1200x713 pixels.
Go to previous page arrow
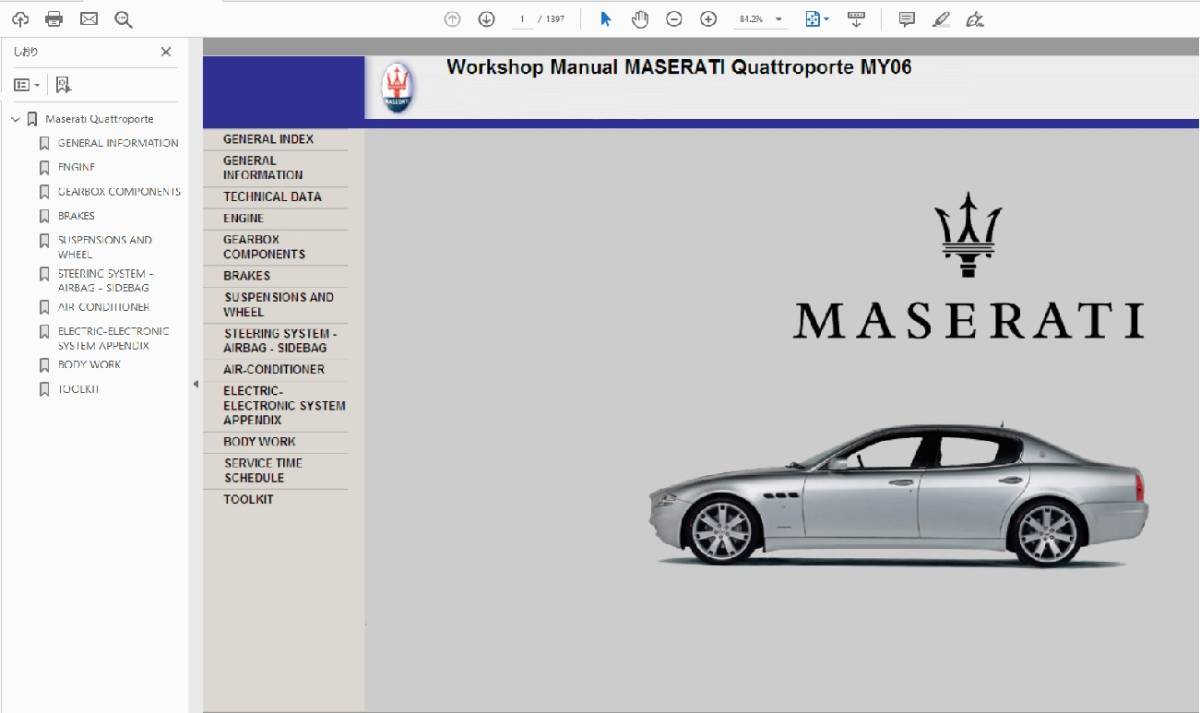pyautogui.click(x=452, y=19)
